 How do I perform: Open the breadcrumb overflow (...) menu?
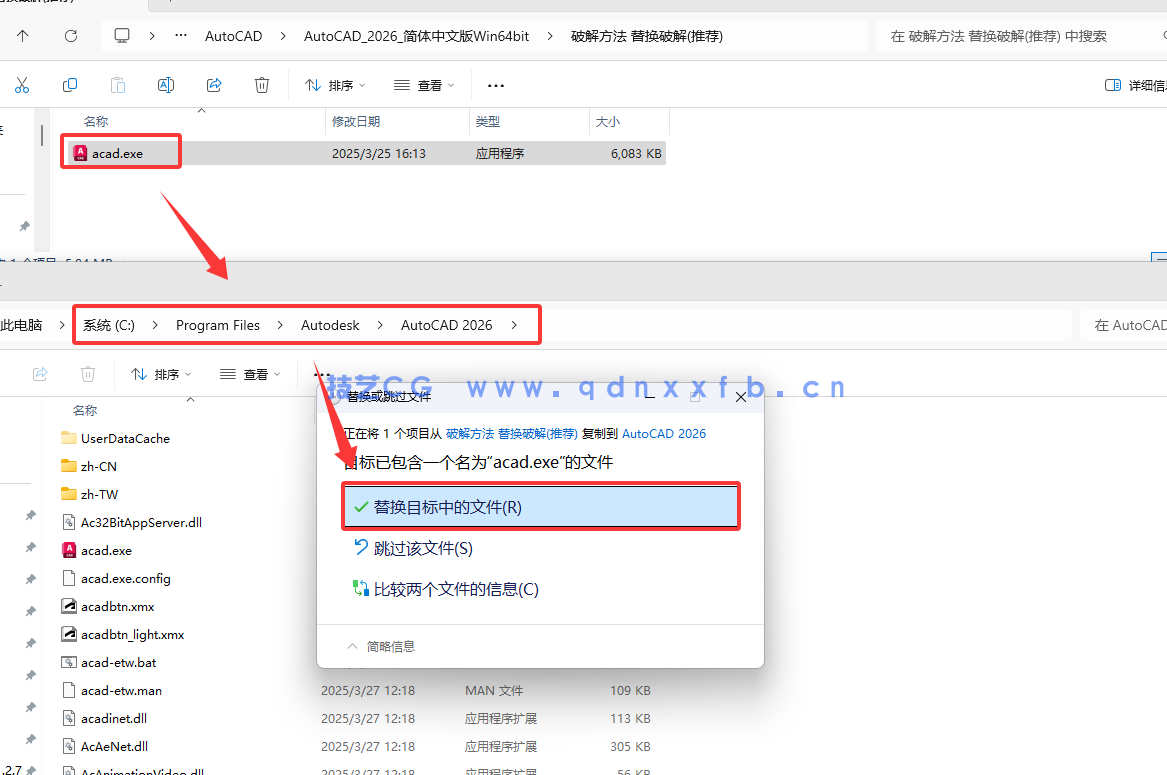pos(180,35)
